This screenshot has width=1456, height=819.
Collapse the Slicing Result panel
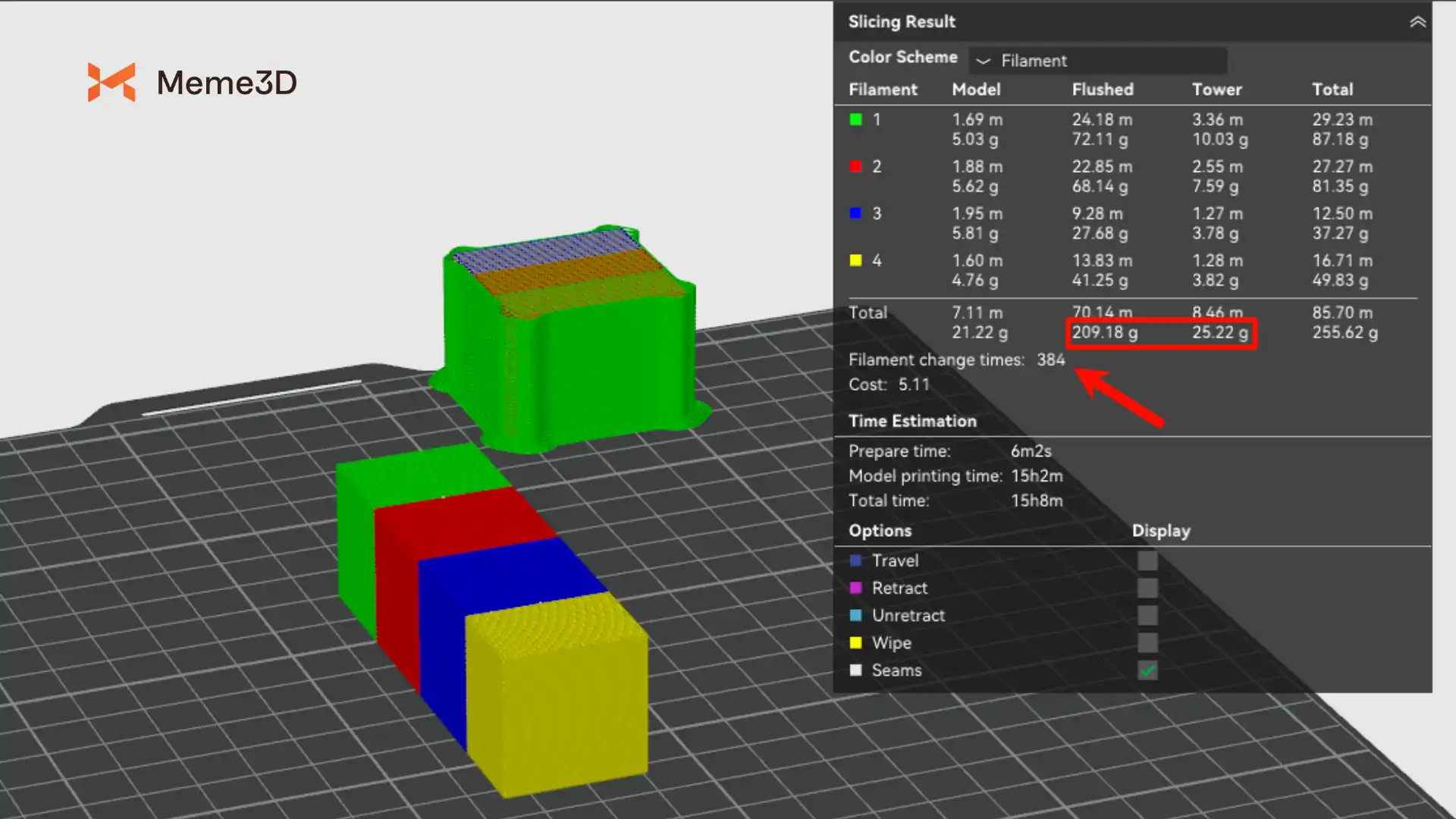1417,22
